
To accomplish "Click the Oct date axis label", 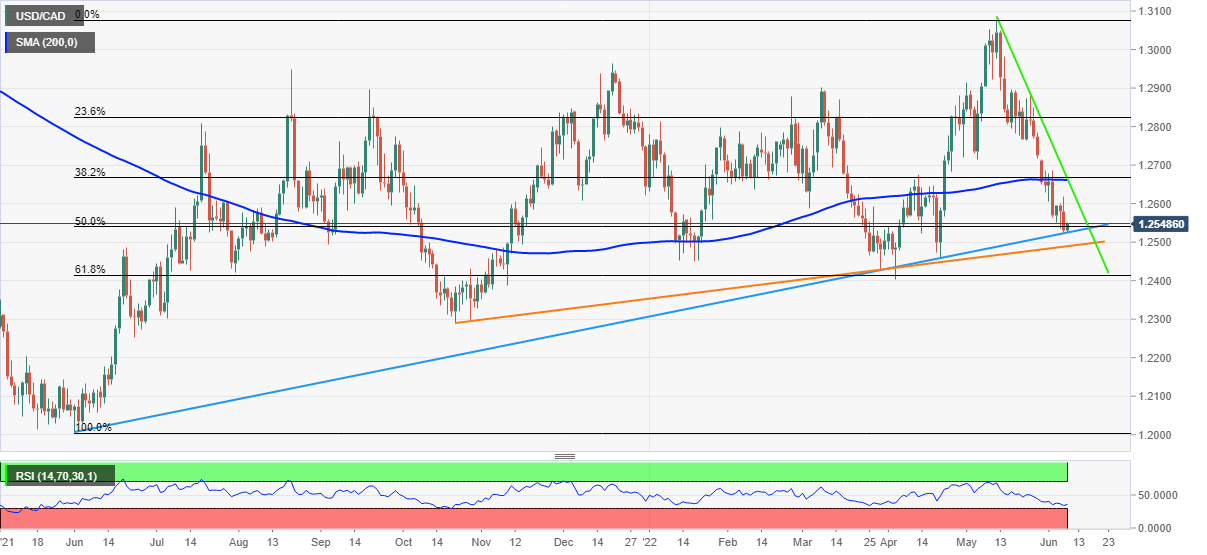I will click(402, 542).
